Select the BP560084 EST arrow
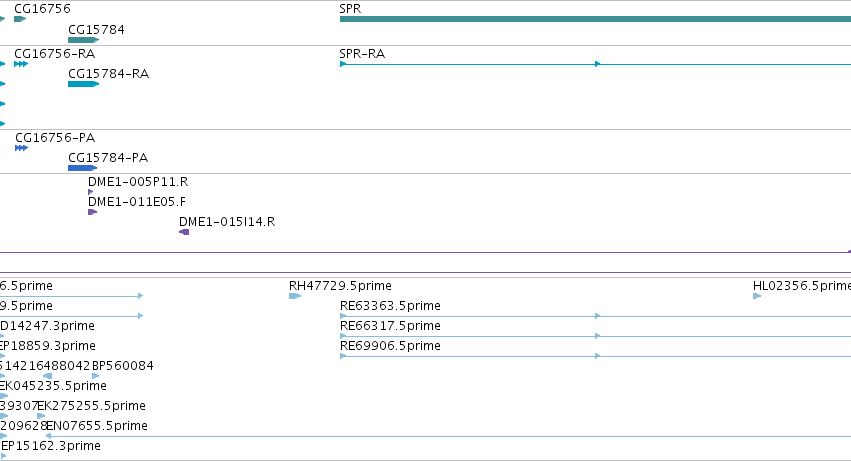This screenshot has width=851, height=461. [x=96, y=376]
